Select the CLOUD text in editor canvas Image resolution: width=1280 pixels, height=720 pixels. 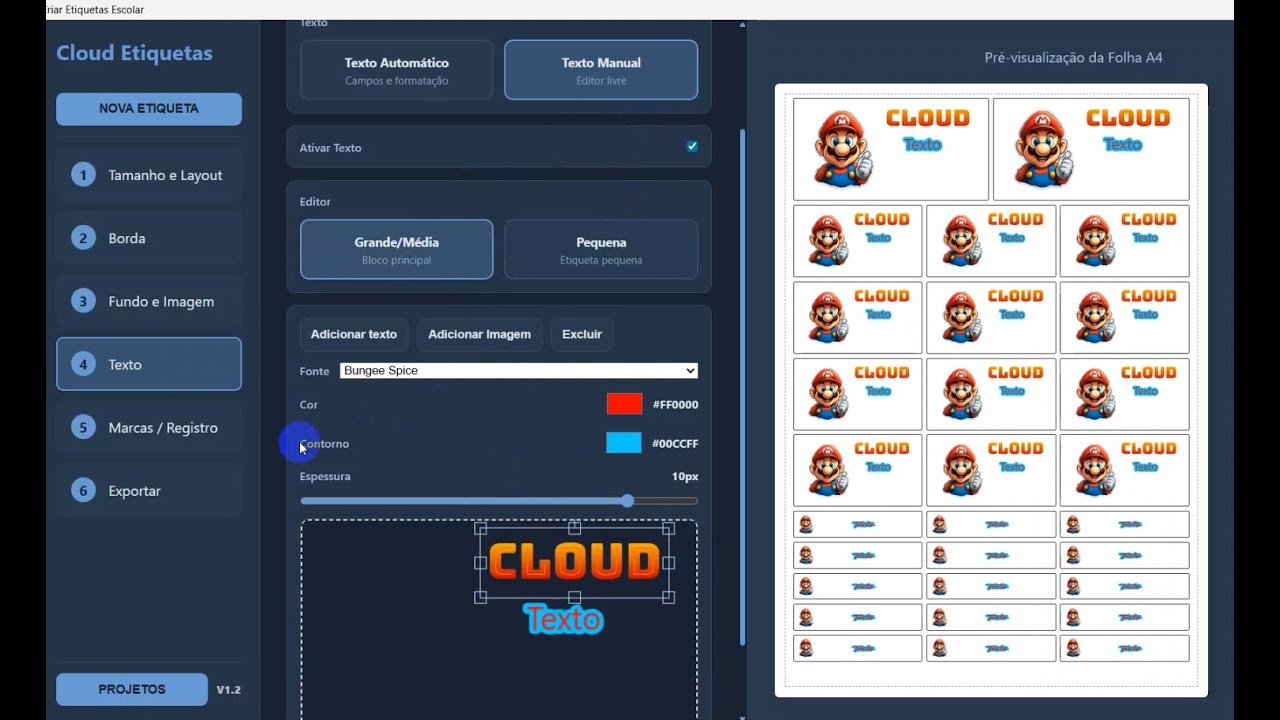point(574,562)
